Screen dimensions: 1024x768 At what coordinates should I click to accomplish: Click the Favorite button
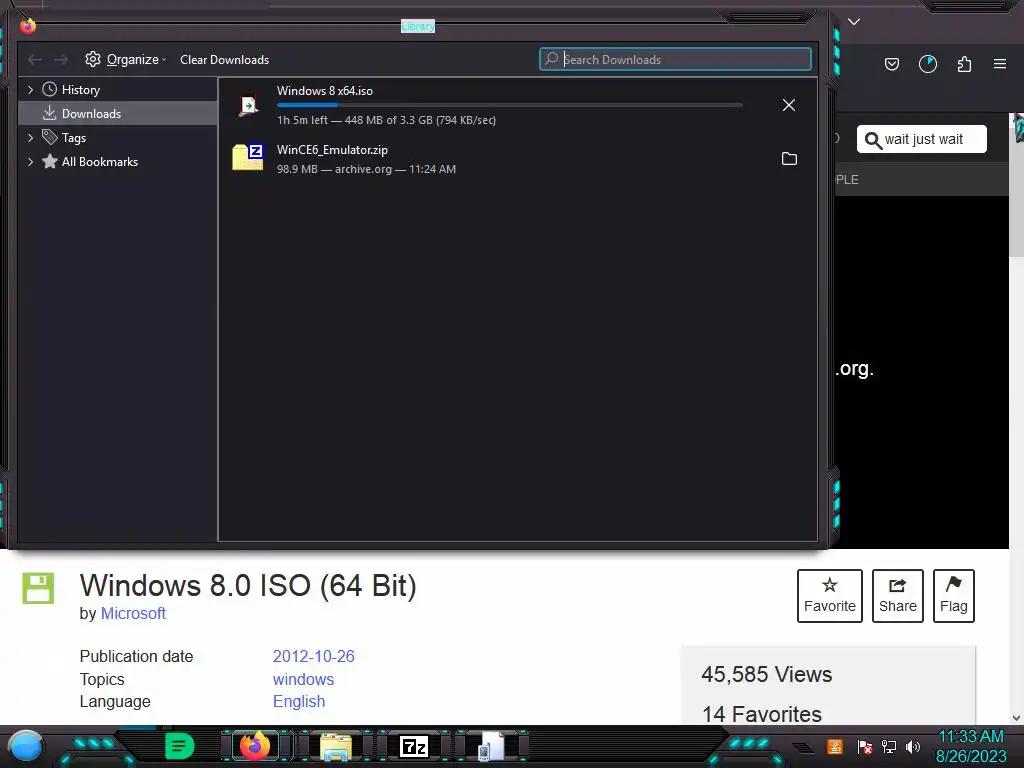tap(829, 596)
